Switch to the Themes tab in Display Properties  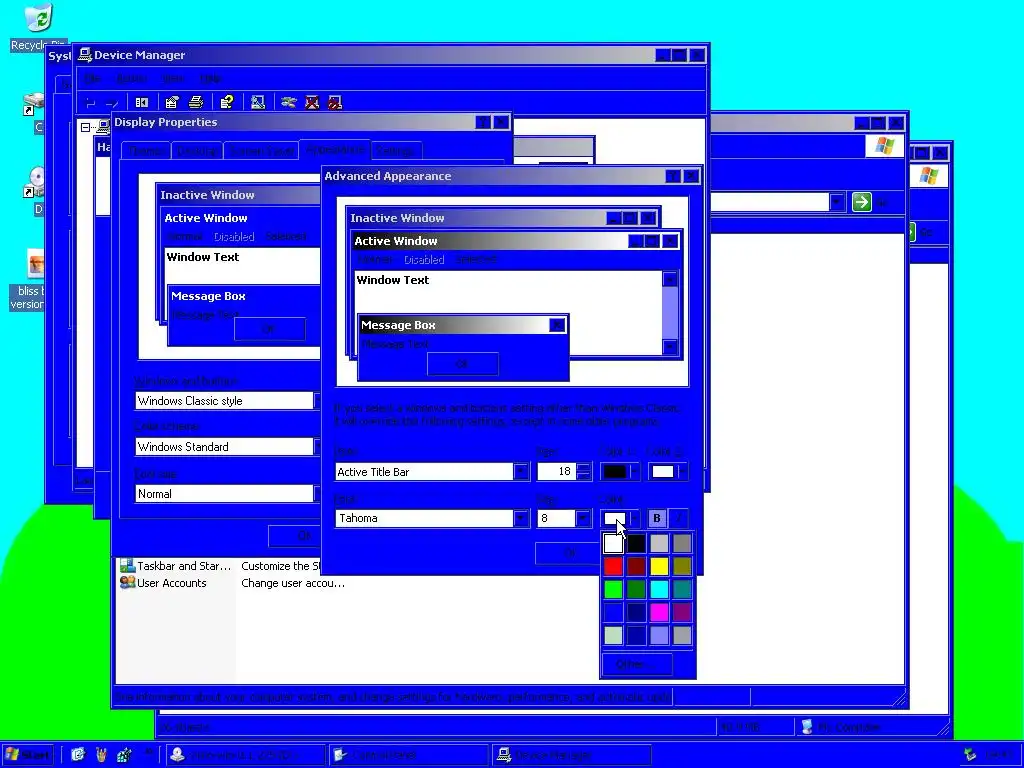click(146, 151)
